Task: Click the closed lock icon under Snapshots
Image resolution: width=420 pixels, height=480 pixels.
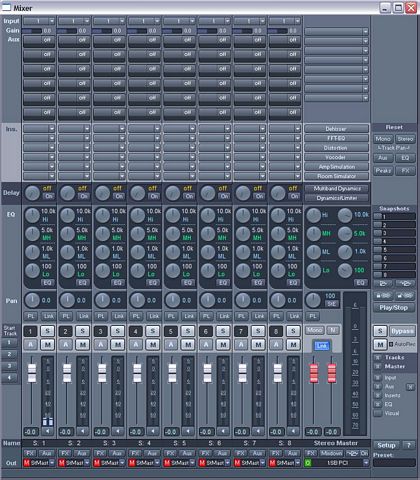Action: pos(383,295)
